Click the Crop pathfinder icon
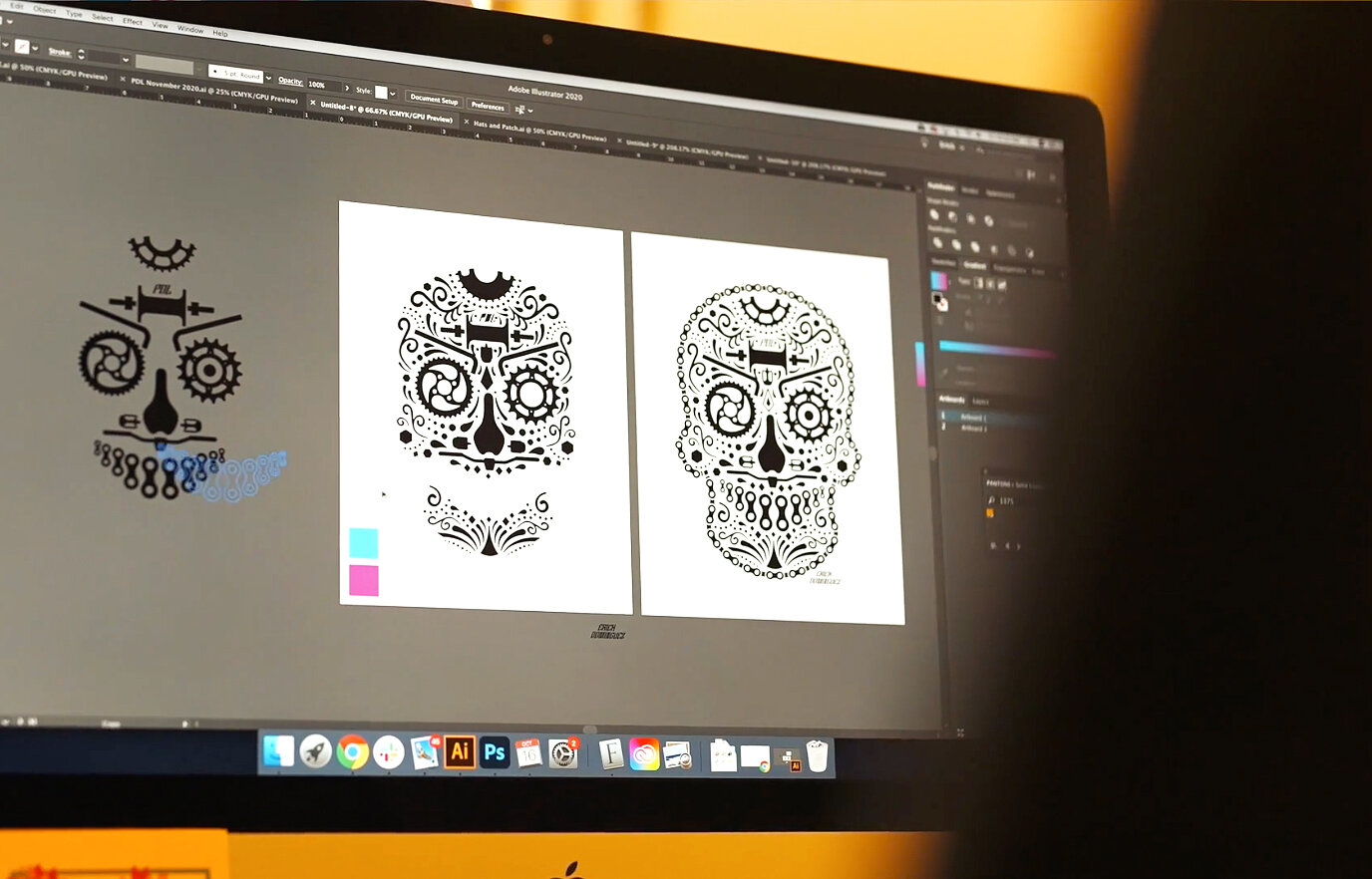The height and width of the screenshot is (879, 1372). pos(994,249)
